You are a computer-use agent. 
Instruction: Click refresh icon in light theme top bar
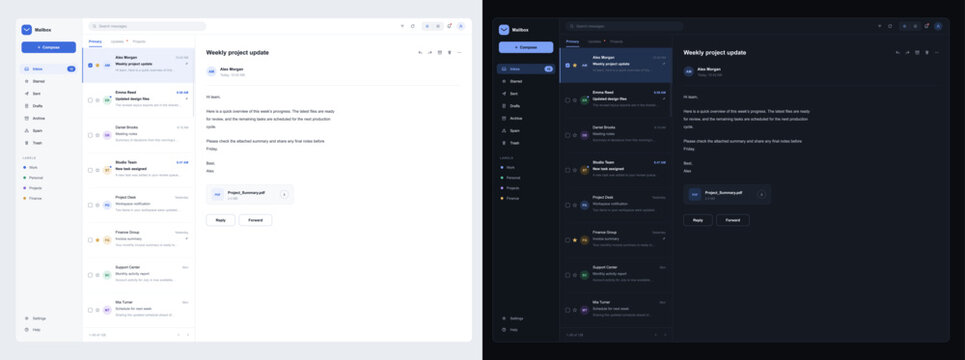click(x=412, y=26)
